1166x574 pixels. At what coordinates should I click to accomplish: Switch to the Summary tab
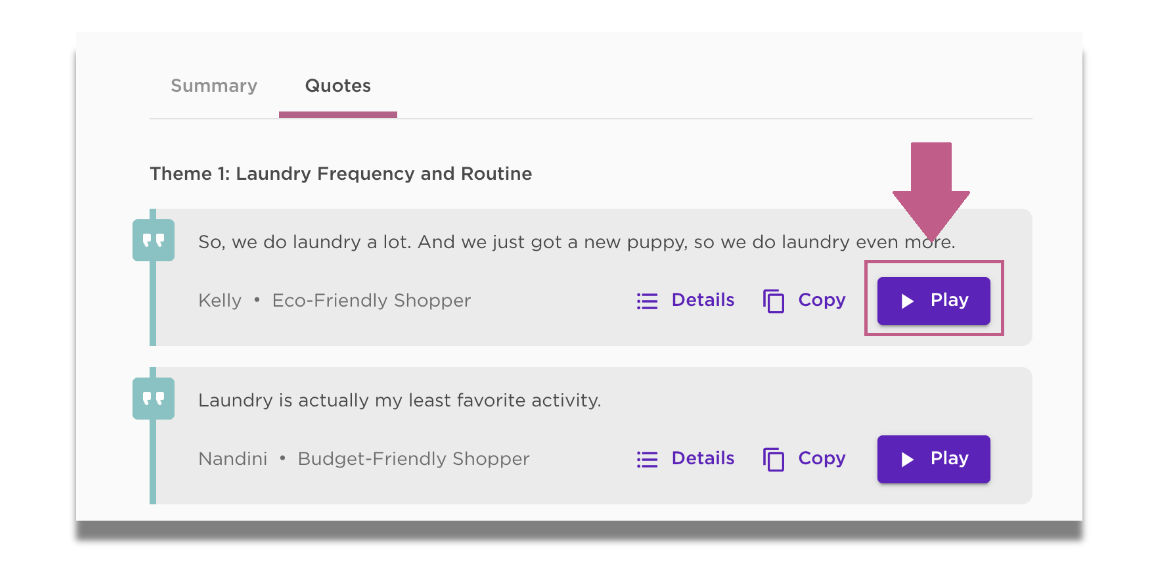(213, 86)
